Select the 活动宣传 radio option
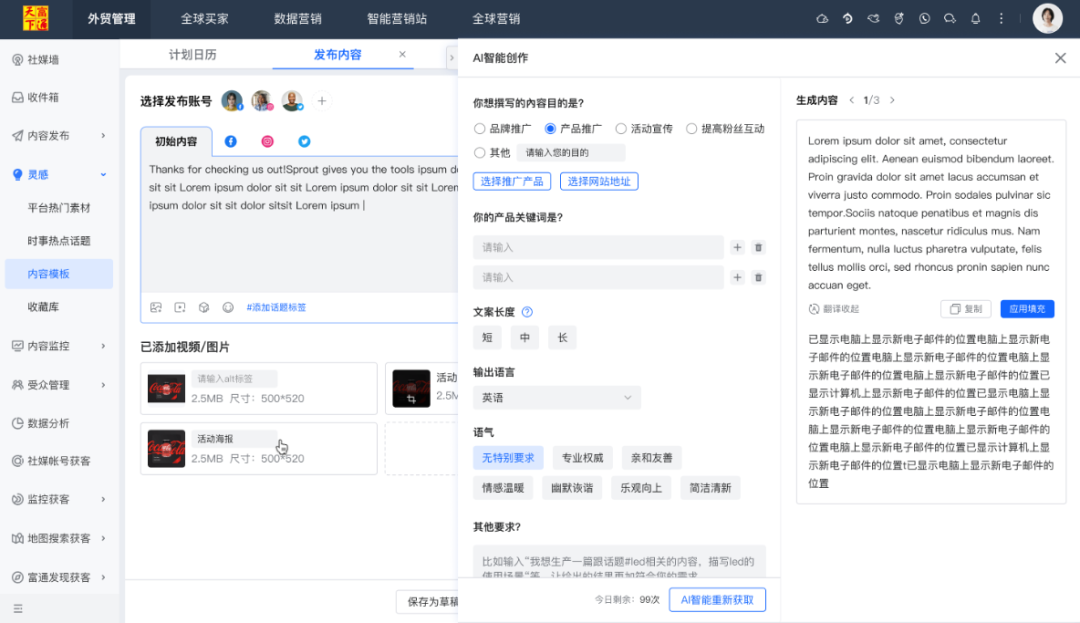Screen dimensions: 1080x623 coord(644,129)
